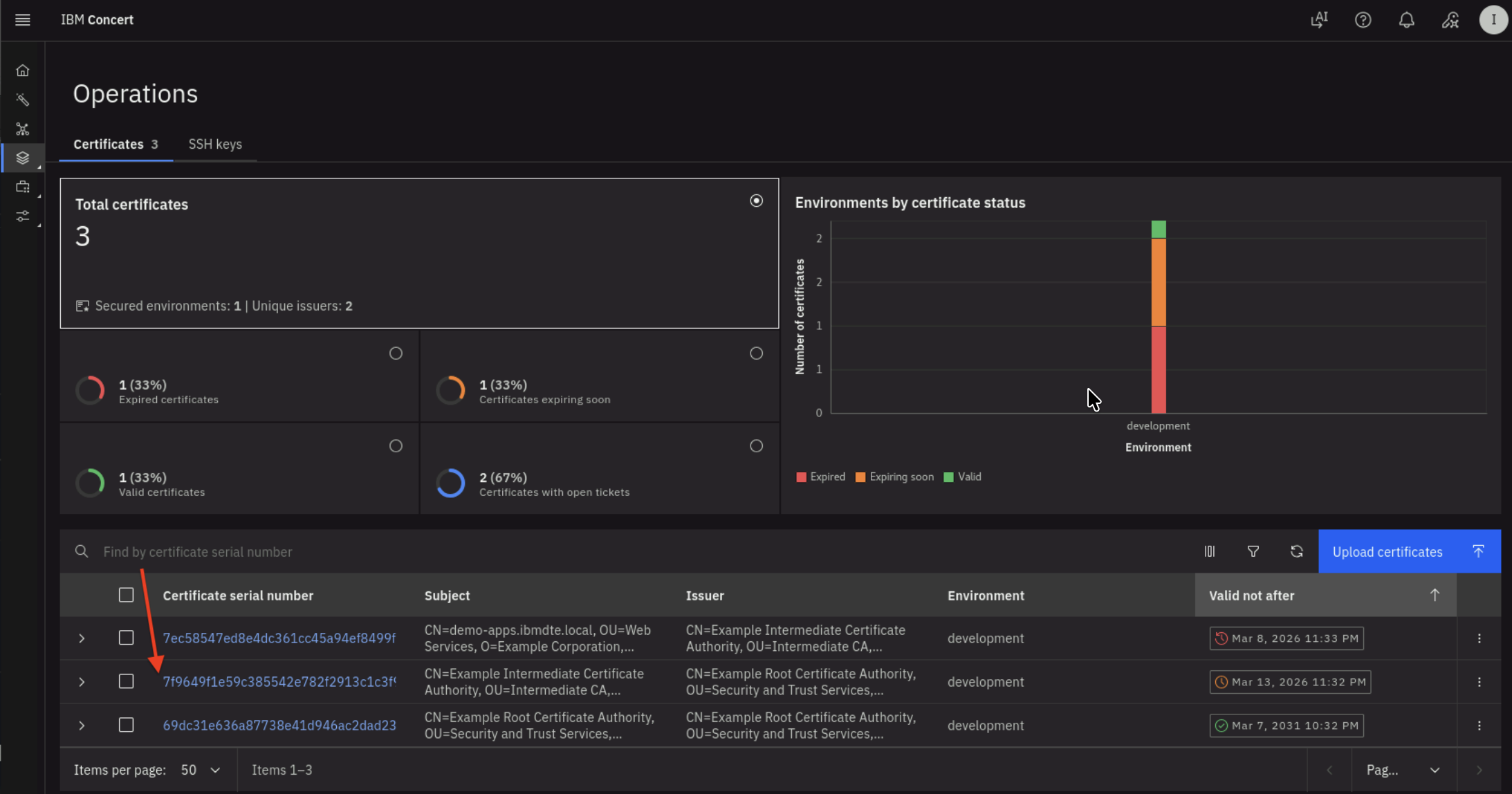Open the page number dropdown
Screen dimensions: 1512x794
tap(1403, 770)
